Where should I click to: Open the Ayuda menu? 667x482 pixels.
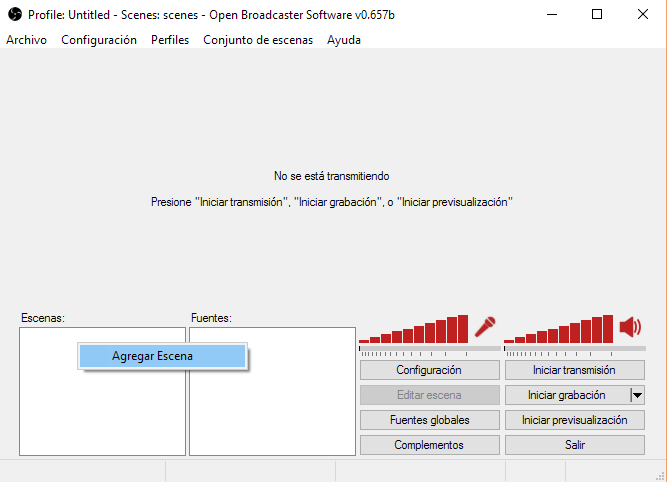coord(344,40)
